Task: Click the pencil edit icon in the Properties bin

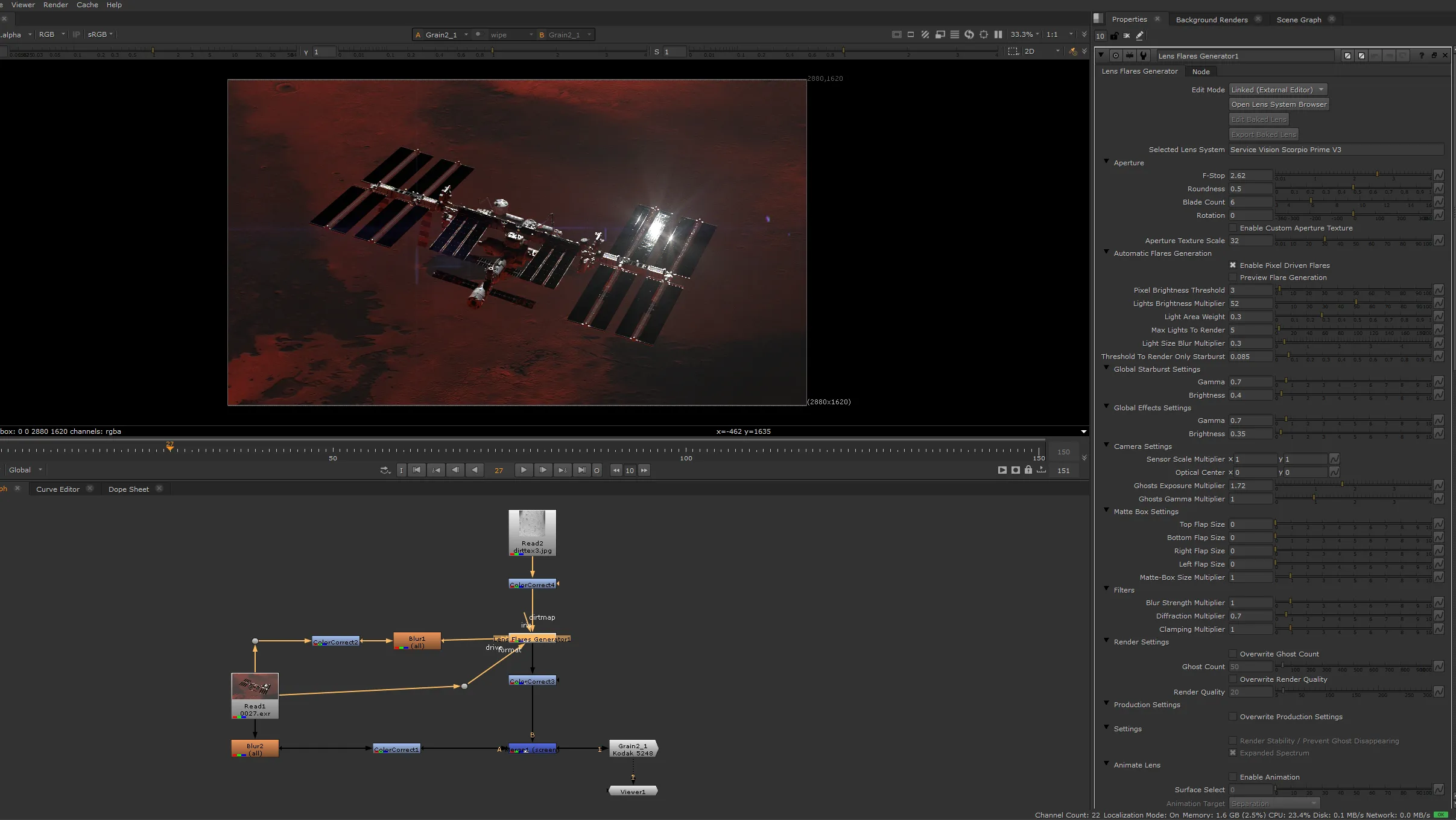Action: [1139, 36]
